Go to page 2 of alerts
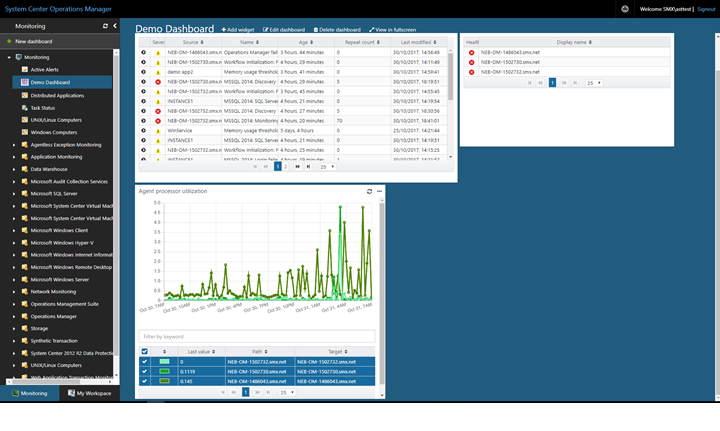The image size is (720, 431). [x=286, y=167]
